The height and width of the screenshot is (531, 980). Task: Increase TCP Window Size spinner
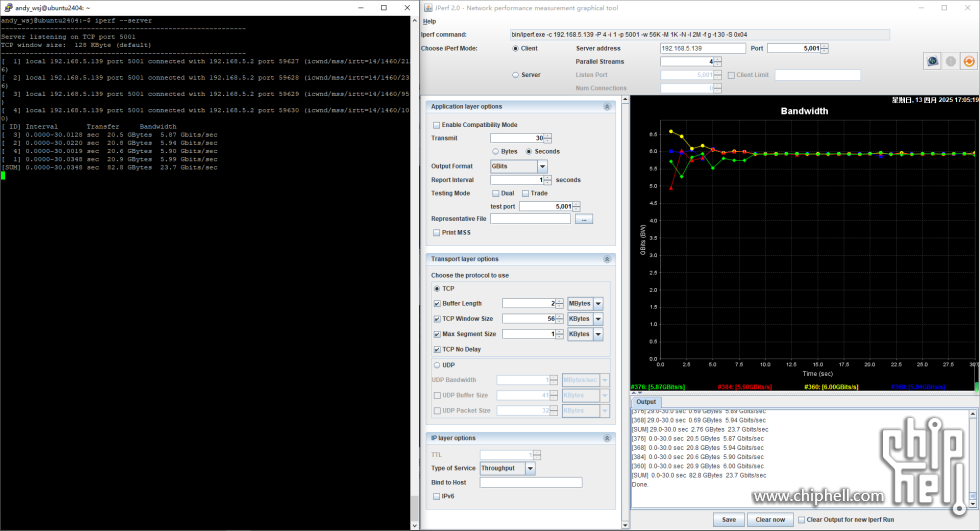tap(559, 317)
